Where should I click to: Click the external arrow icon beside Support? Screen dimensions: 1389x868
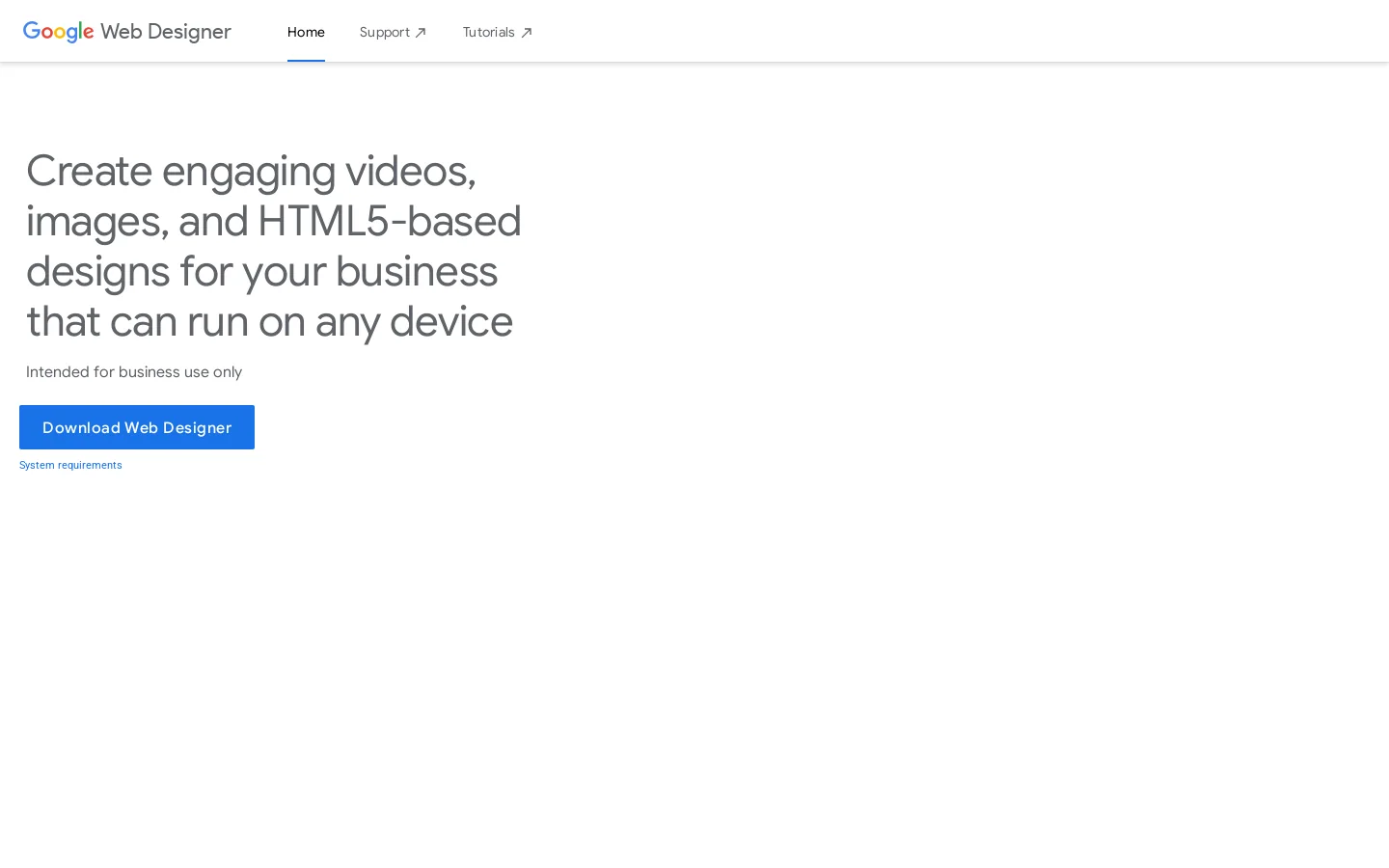click(421, 33)
